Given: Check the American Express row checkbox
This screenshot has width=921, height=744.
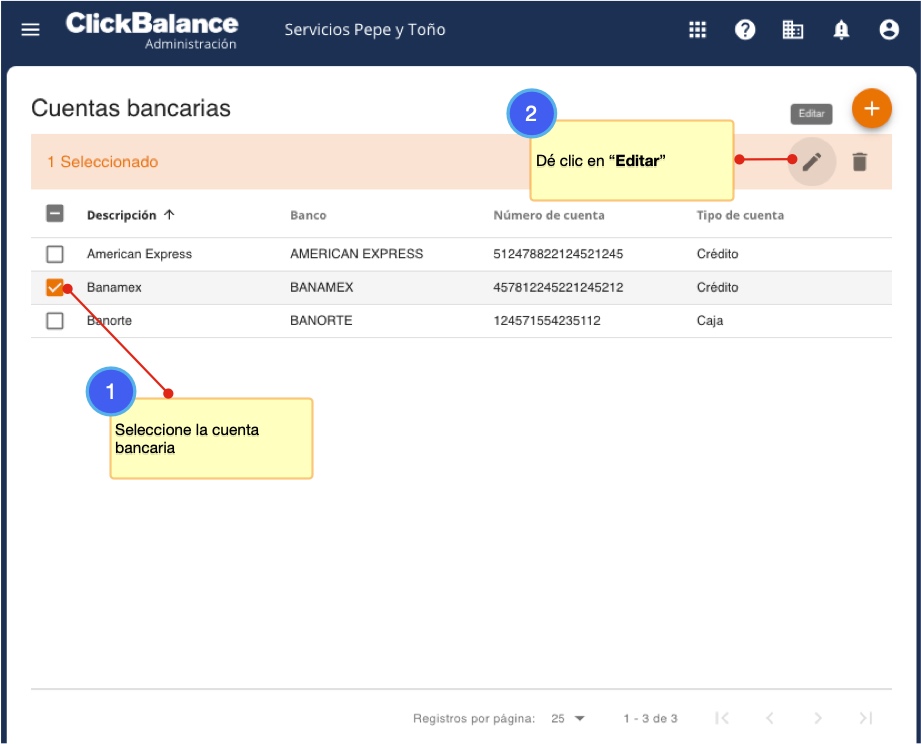Looking at the screenshot, I should coord(55,254).
